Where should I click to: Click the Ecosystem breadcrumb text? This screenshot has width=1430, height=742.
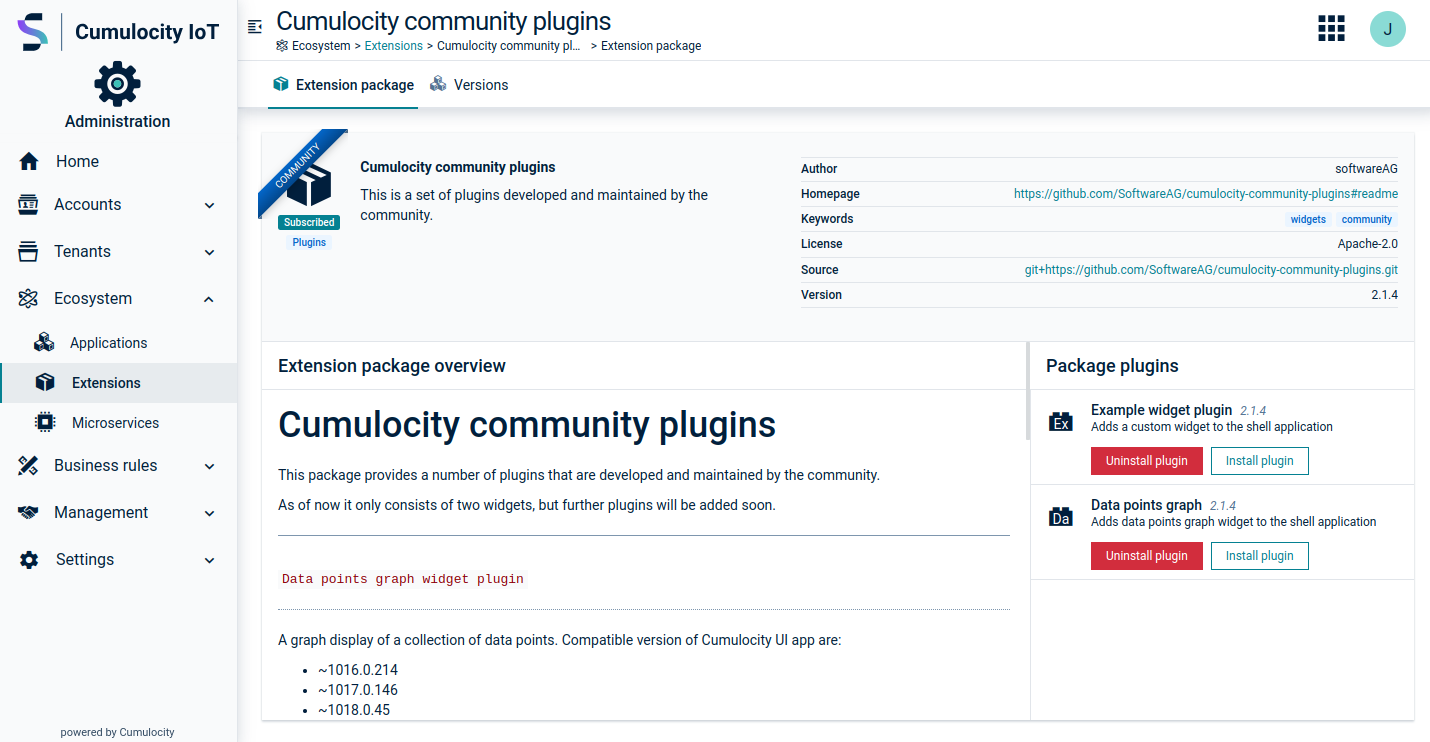pyautogui.click(x=321, y=46)
